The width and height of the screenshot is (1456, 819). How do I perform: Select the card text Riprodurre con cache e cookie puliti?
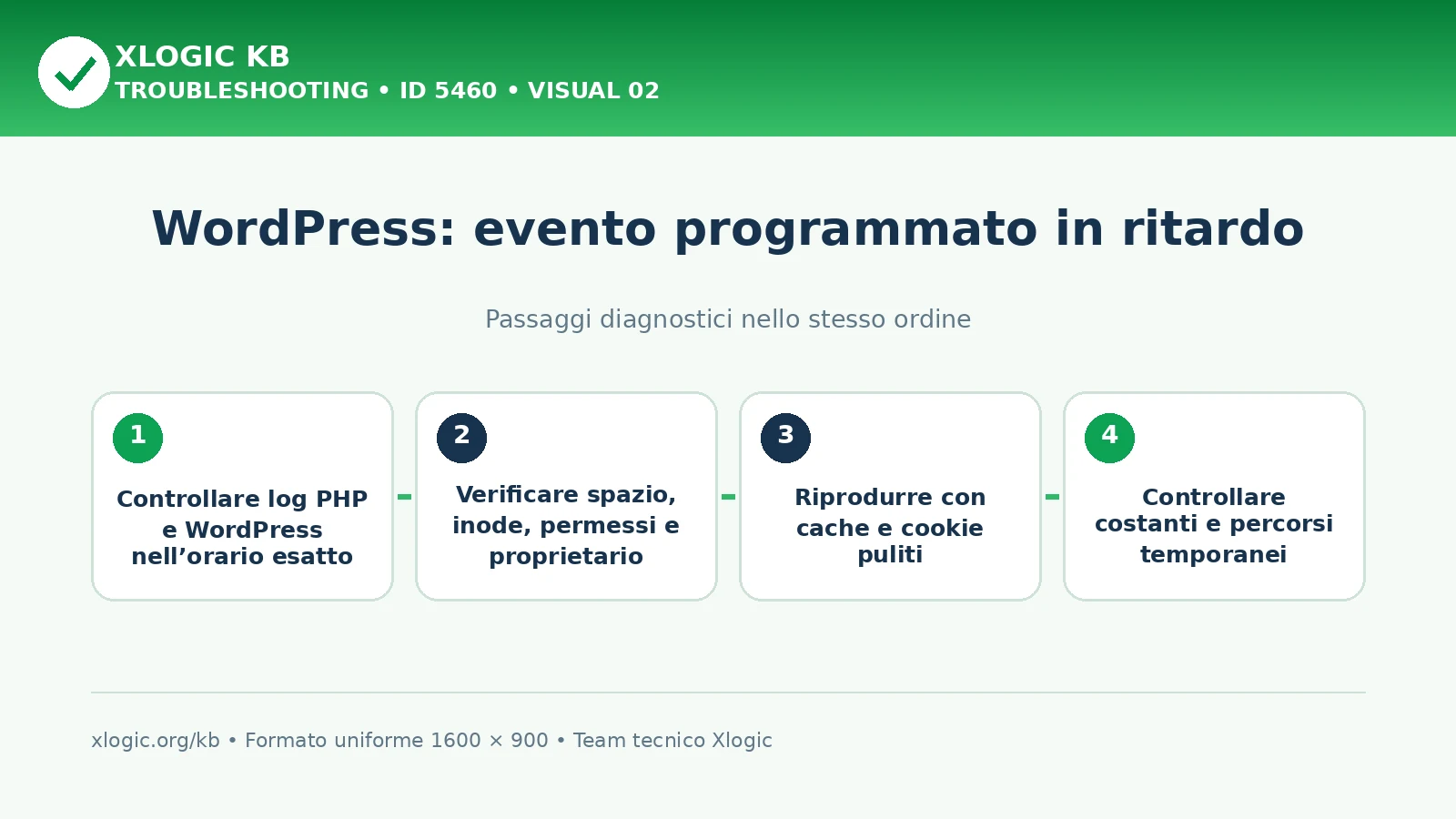[890, 526]
